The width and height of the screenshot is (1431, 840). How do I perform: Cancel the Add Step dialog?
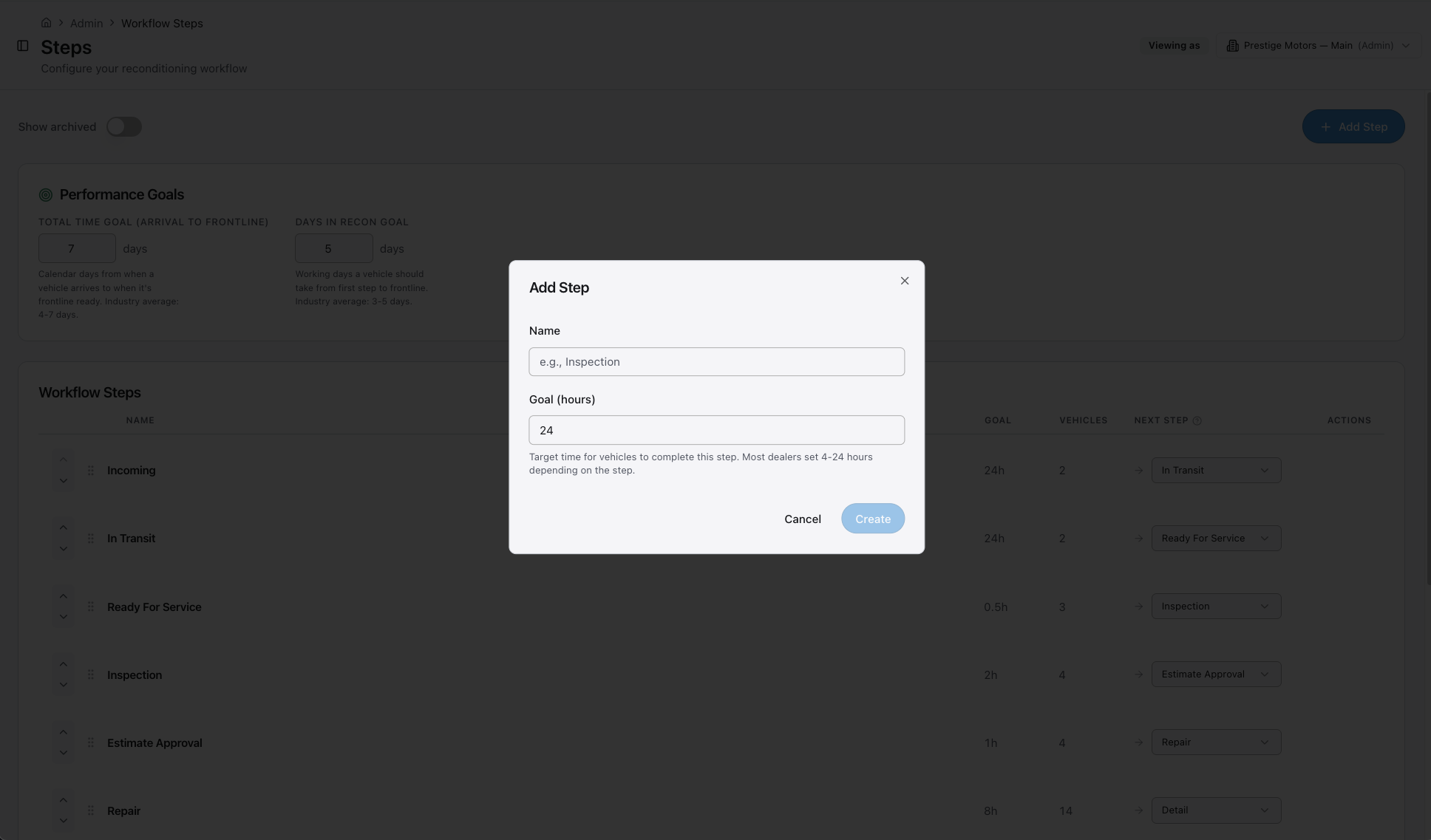point(803,519)
